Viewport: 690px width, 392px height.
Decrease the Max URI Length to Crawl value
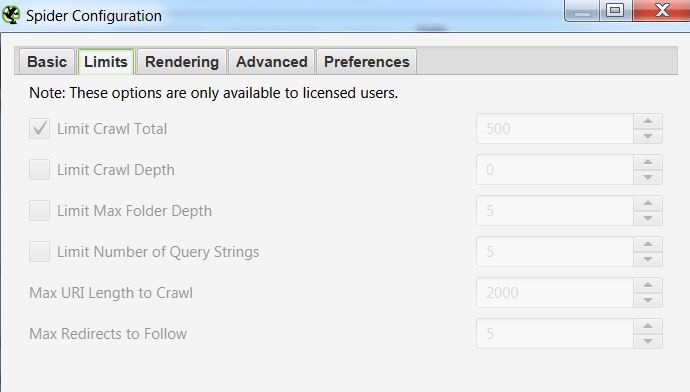648,300
